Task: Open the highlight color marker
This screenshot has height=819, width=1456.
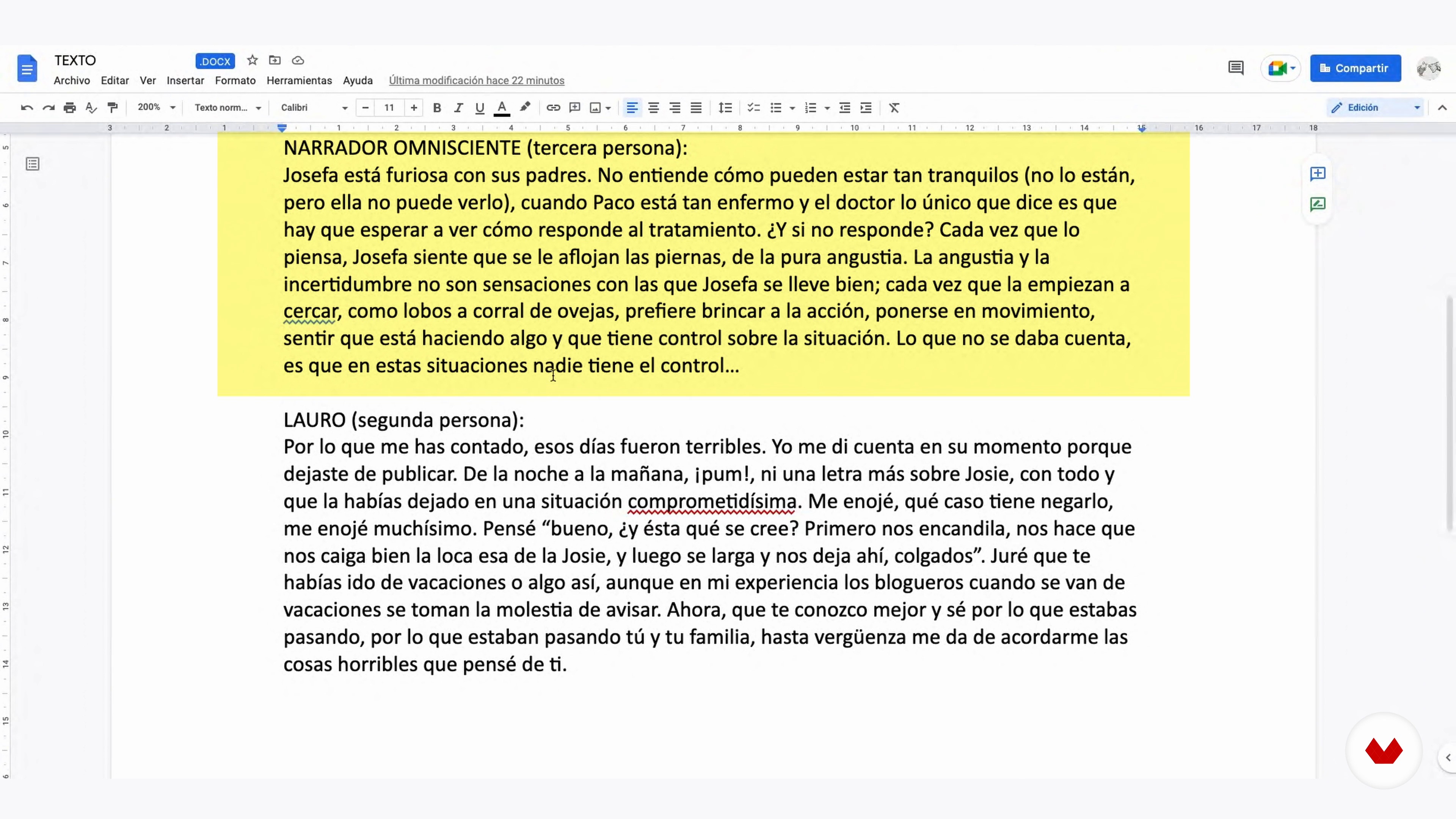Action: pos(525,107)
